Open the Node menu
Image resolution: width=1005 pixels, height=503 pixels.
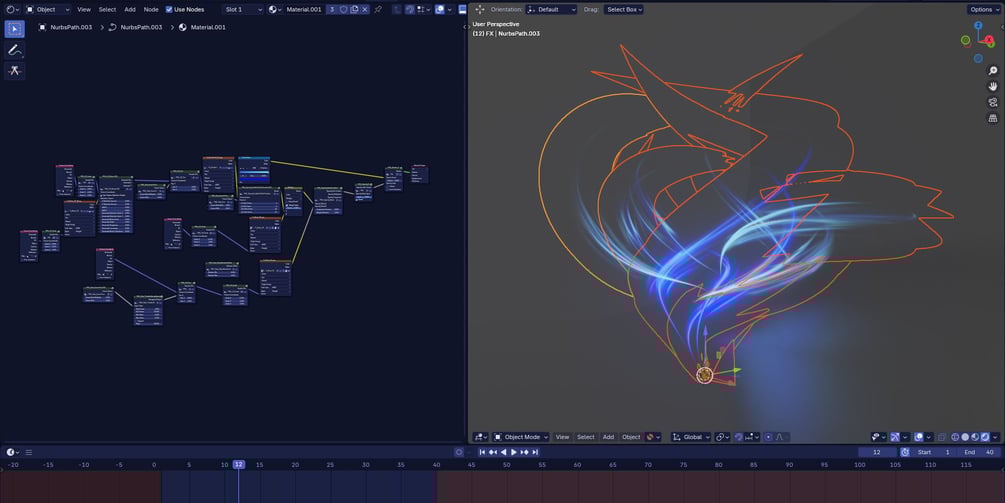[x=151, y=10]
